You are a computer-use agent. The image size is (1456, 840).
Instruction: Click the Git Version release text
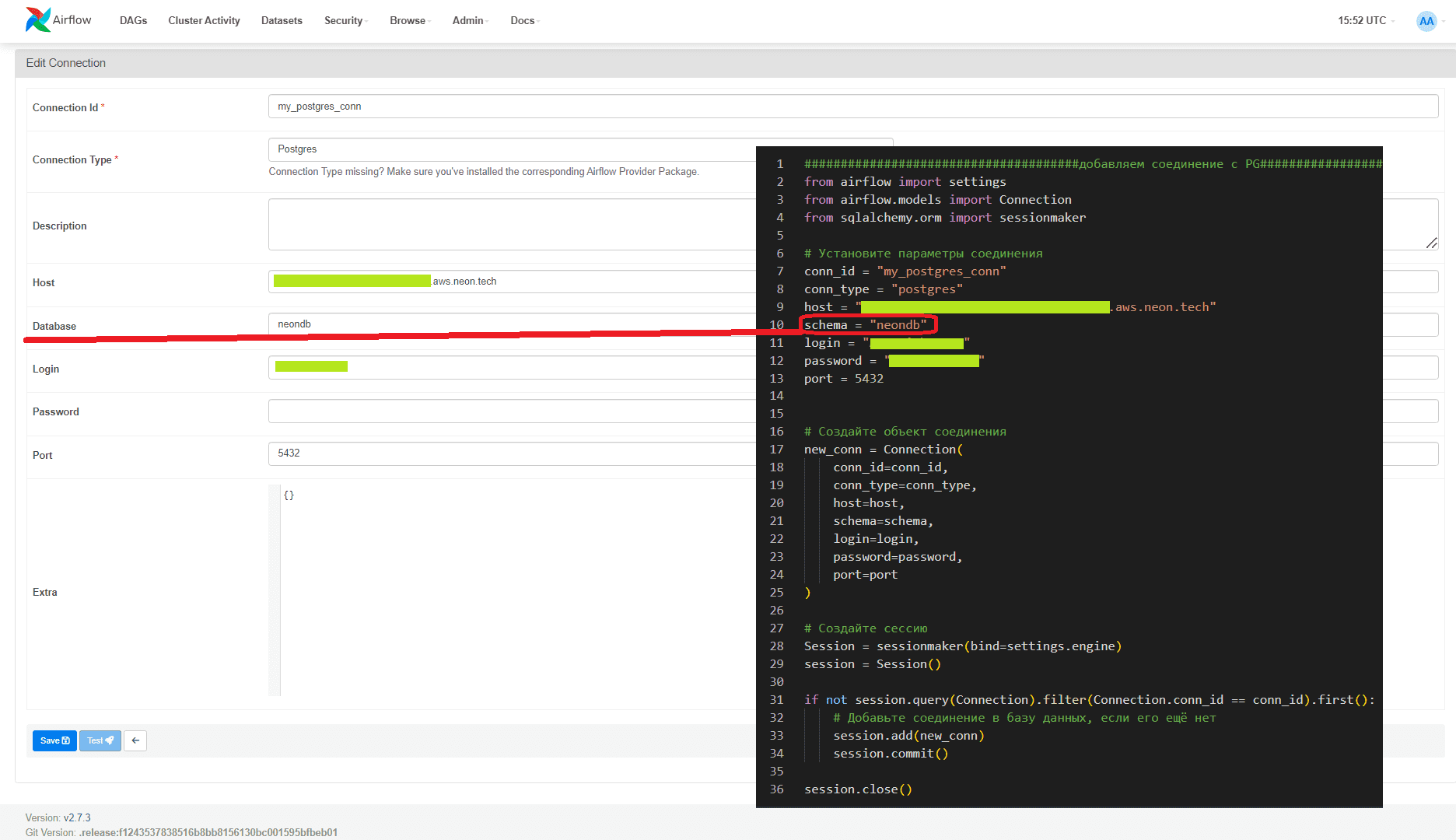(x=181, y=832)
